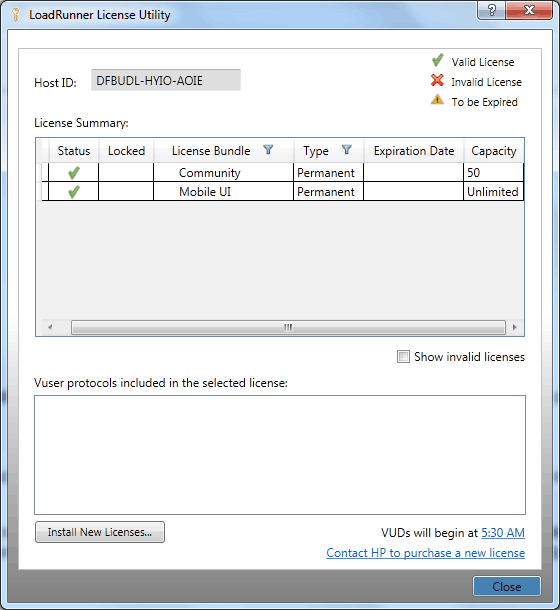Select the Mobile UI license row
Screen dimensions: 560x610
click(283, 191)
